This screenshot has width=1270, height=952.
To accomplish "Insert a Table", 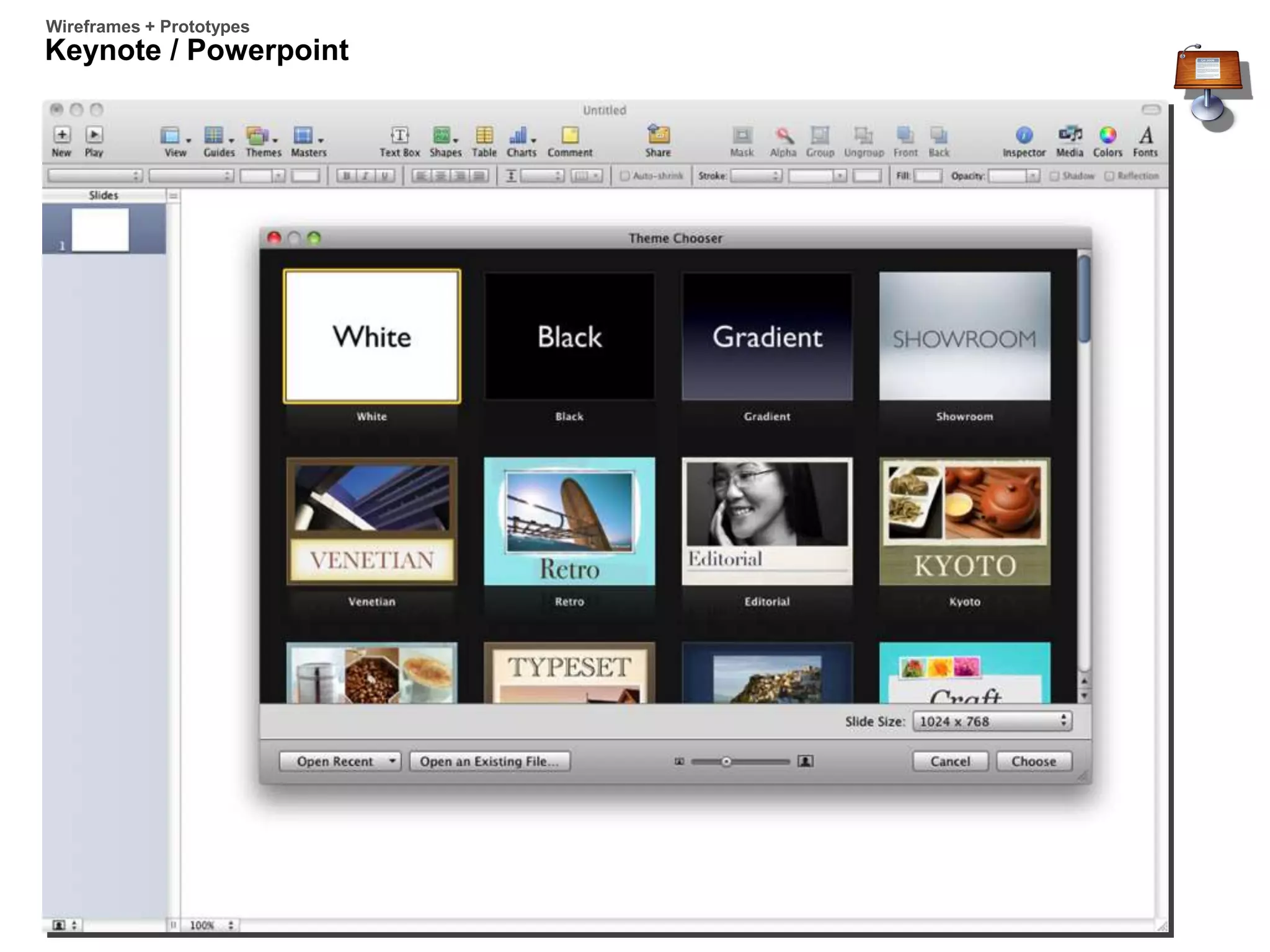I will click(484, 135).
